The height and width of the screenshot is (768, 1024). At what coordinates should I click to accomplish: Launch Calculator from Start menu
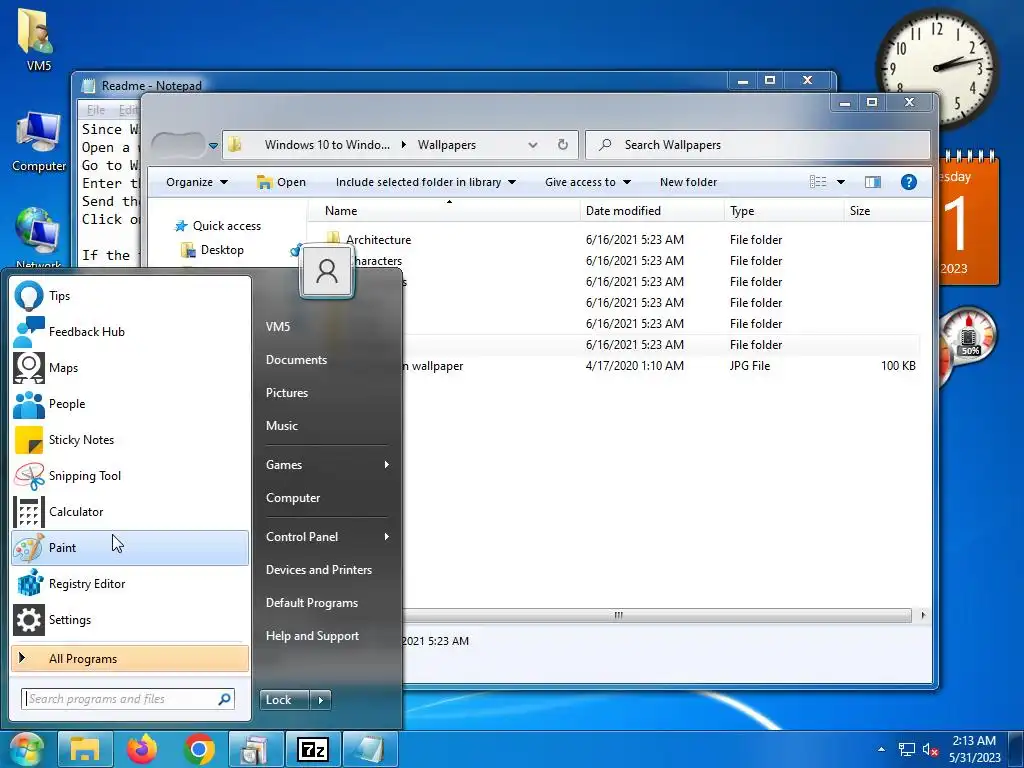coord(129,511)
